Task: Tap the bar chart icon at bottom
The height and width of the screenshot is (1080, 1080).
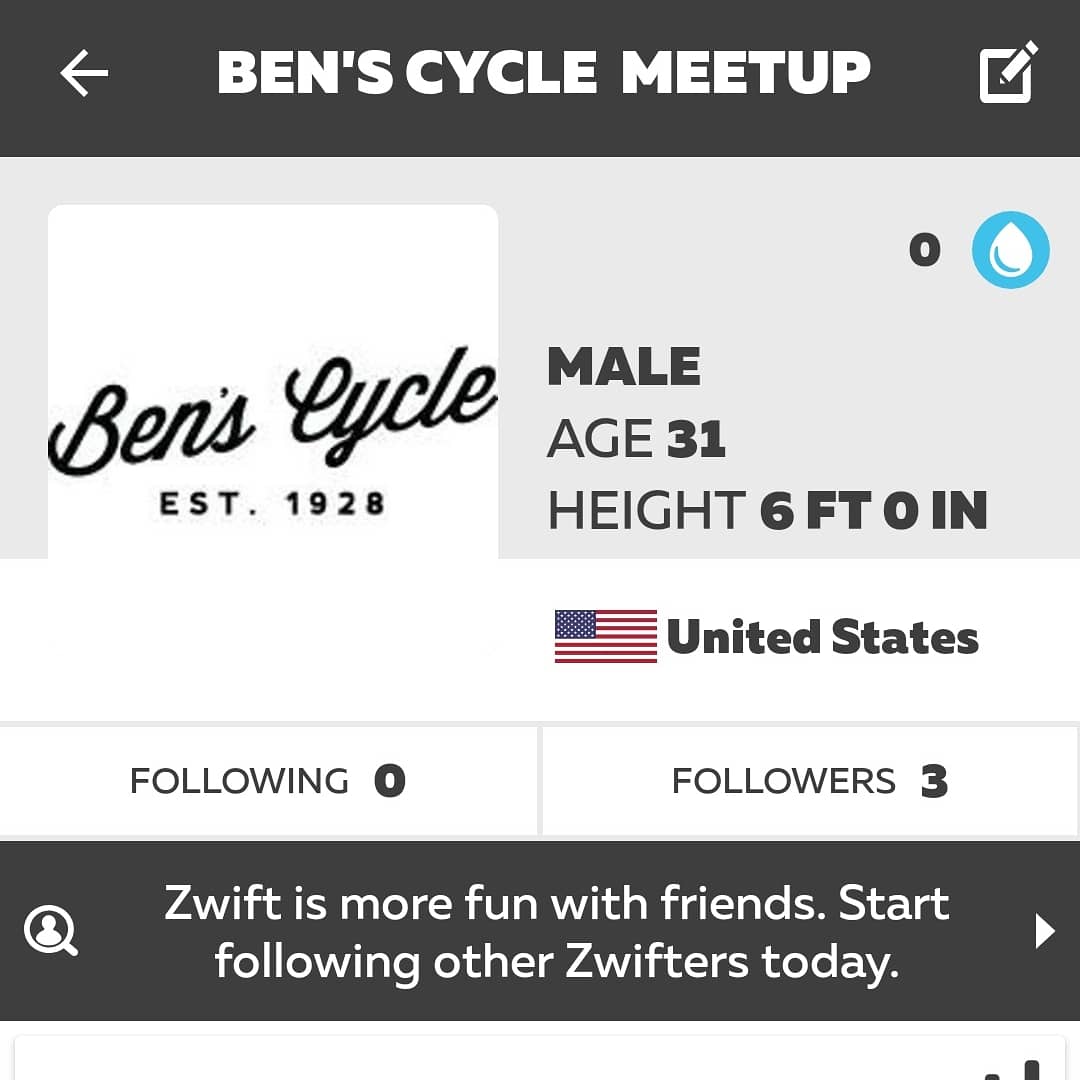Action: (x=1010, y=1068)
